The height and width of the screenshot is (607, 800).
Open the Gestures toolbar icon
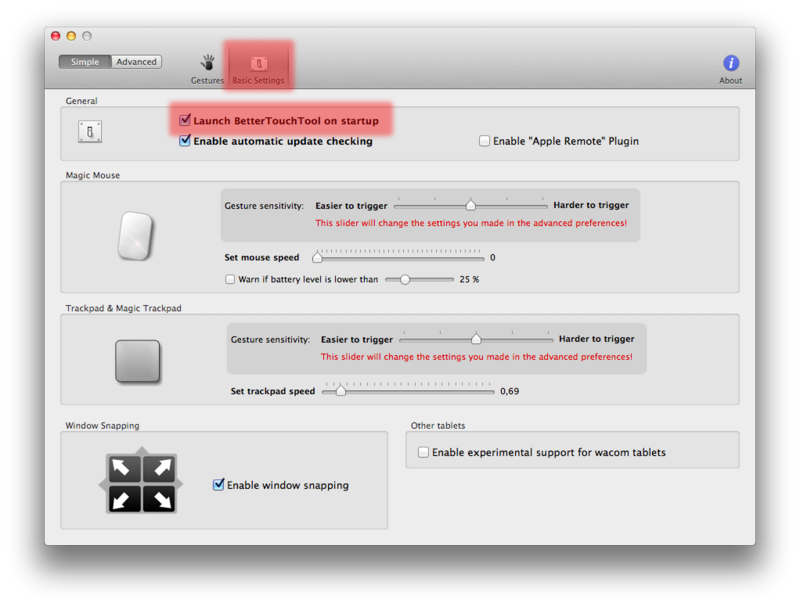207,69
